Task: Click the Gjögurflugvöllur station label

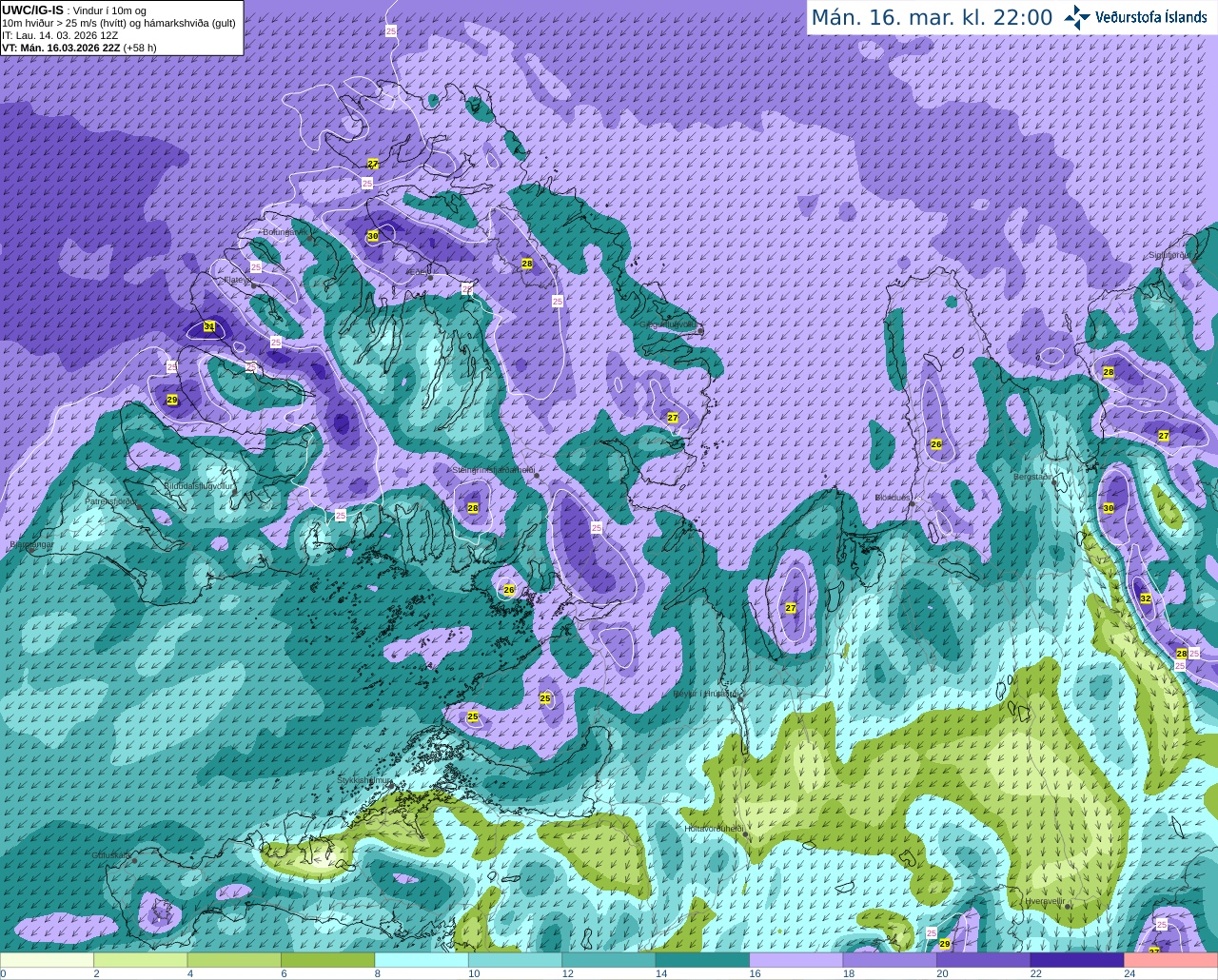Action: [x=670, y=324]
